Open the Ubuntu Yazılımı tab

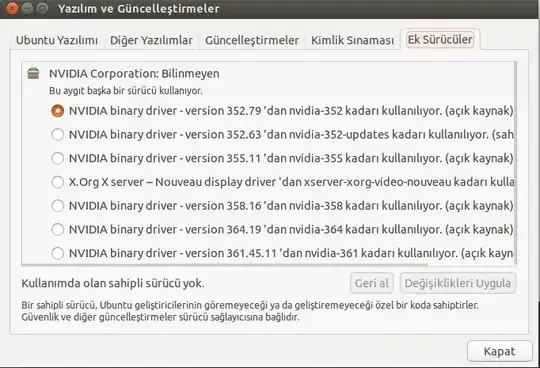(57, 40)
